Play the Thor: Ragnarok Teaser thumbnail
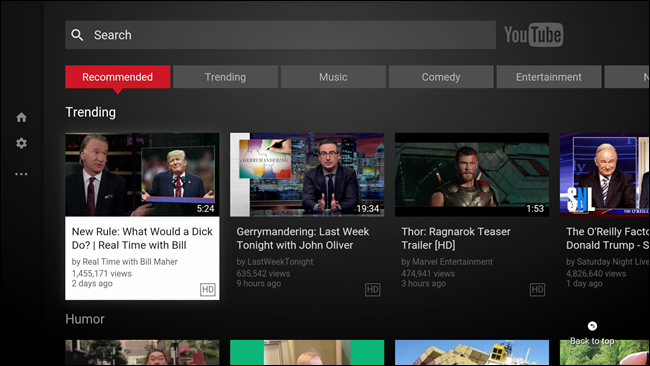The image size is (650, 366). point(472,175)
